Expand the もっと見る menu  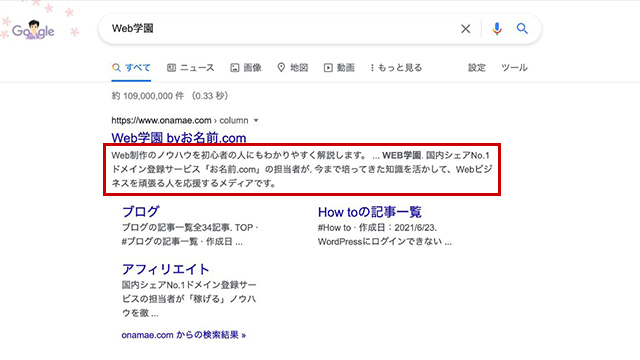pyautogui.click(x=396, y=68)
